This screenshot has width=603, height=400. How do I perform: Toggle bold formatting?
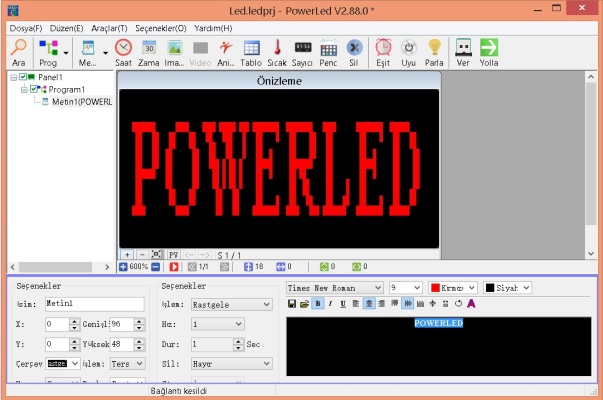coord(318,304)
